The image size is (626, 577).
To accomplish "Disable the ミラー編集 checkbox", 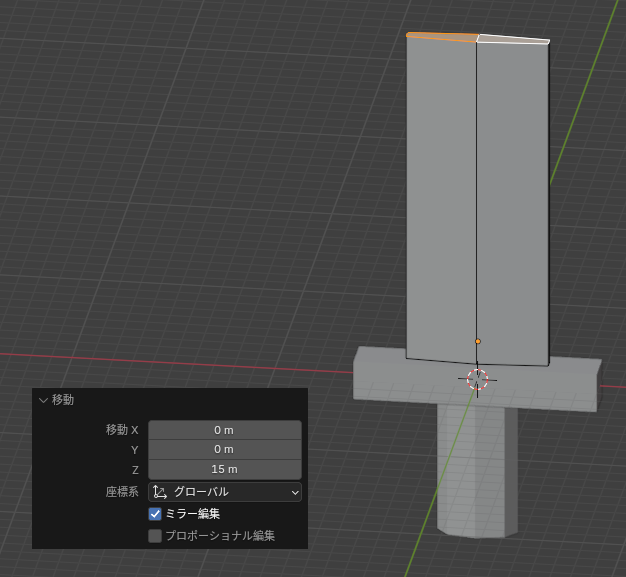I will pos(155,514).
